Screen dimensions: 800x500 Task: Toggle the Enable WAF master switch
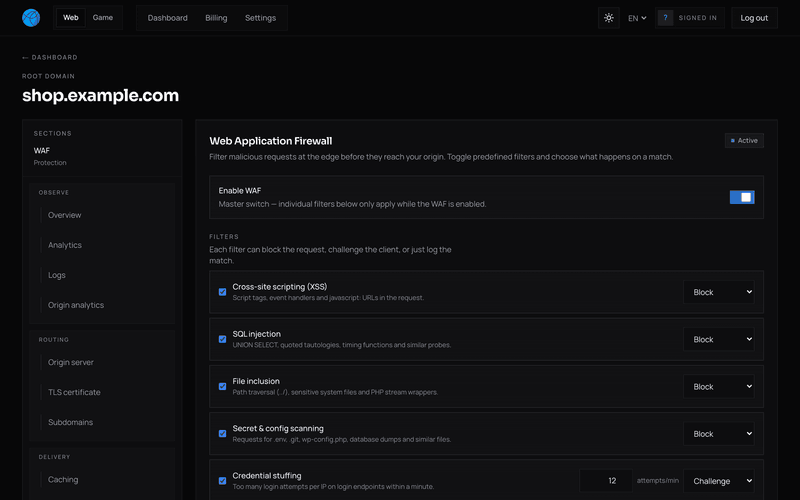coord(742,197)
